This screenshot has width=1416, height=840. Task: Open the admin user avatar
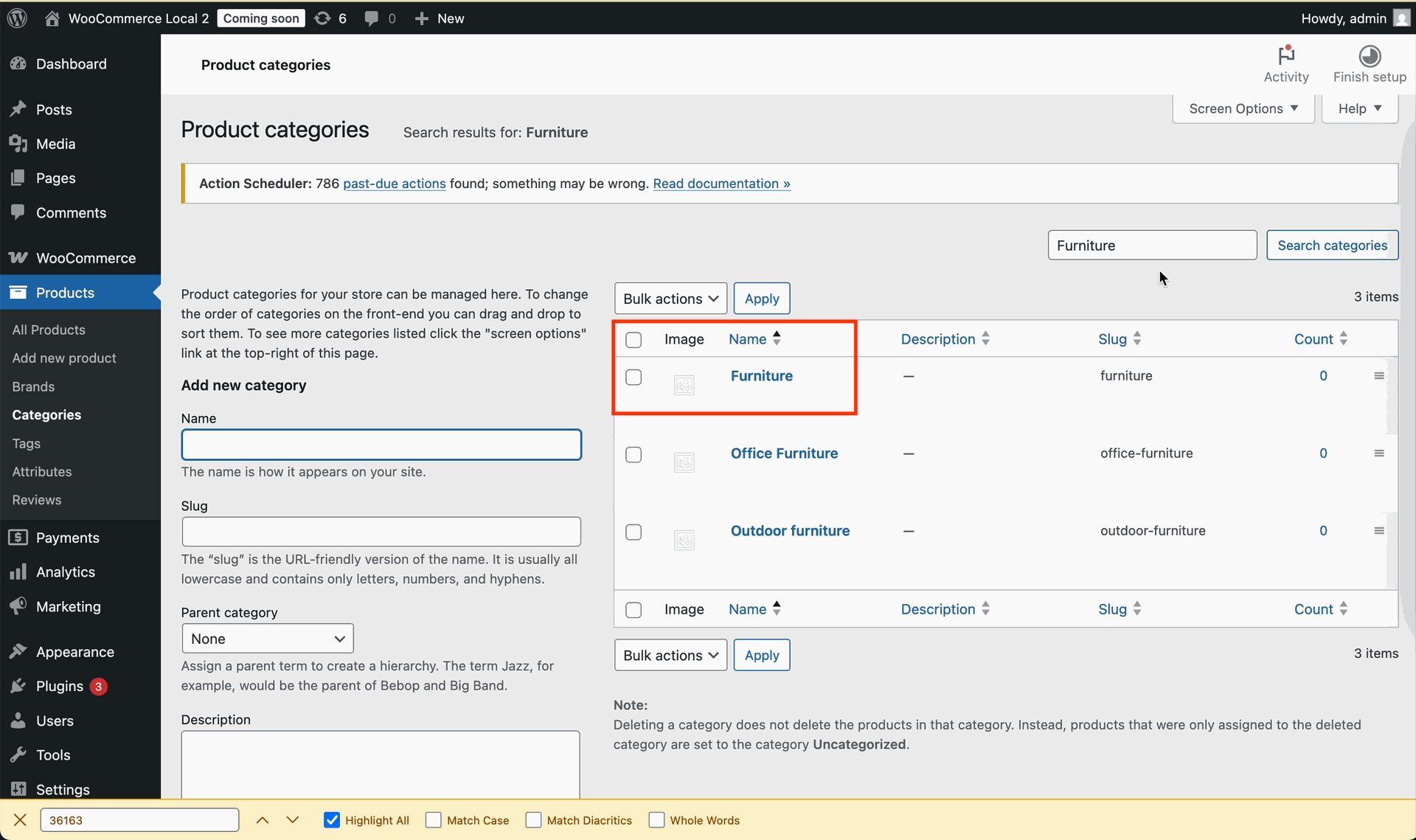[1401, 18]
